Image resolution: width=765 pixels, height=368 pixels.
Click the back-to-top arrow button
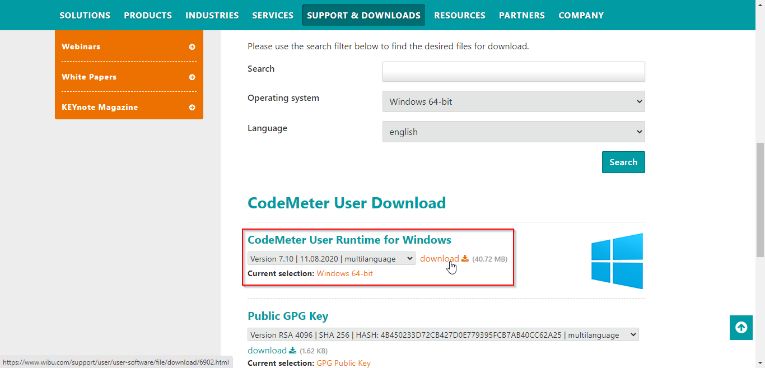click(x=741, y=327)
